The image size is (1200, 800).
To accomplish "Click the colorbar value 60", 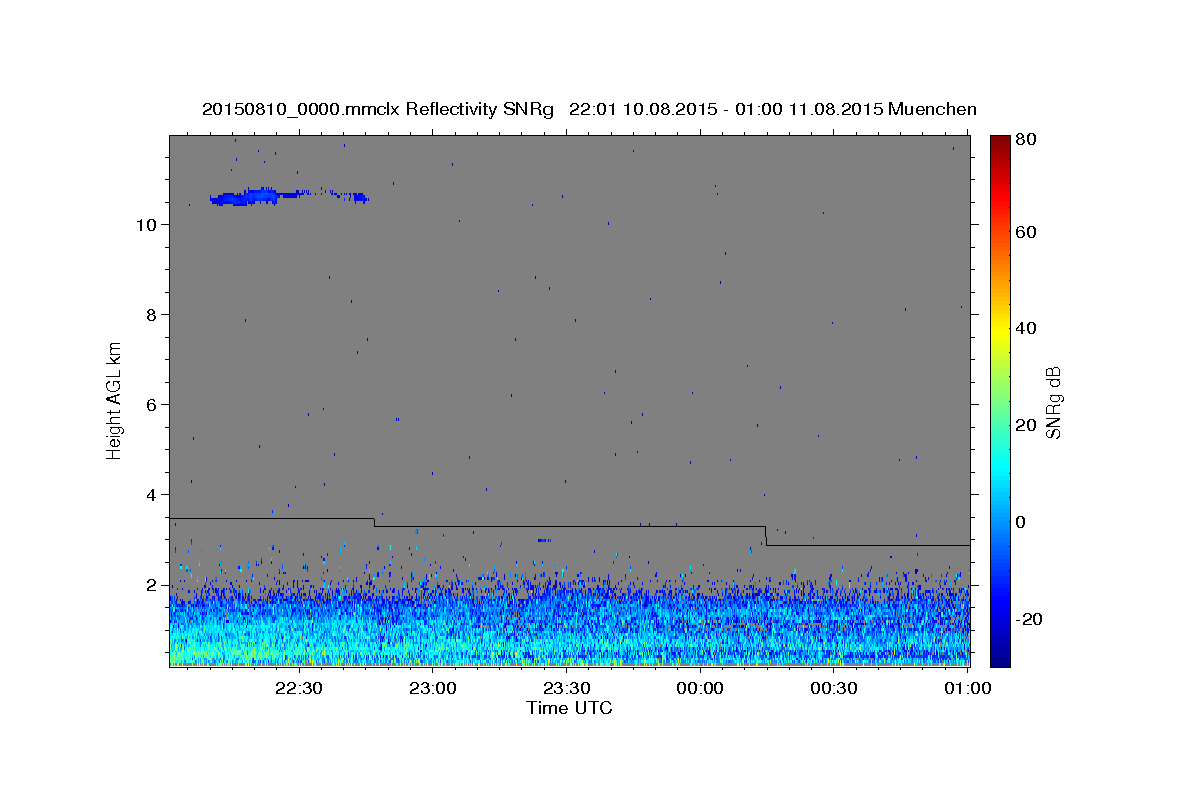I will [x=1027, y=232].
